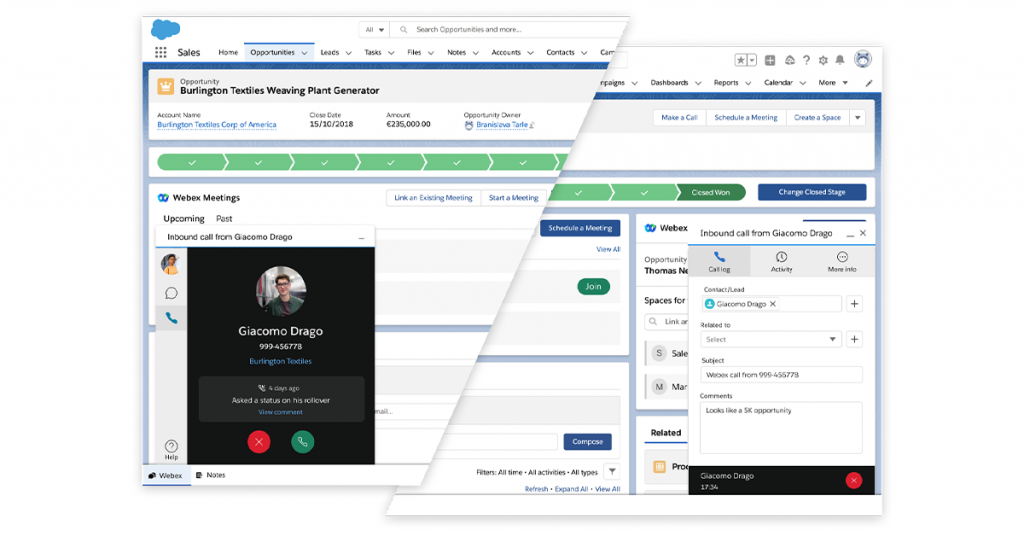The height and width of the screenshot is (536, 1024).
Task: Click the Salesforce cloud logo
Action: 165,29
